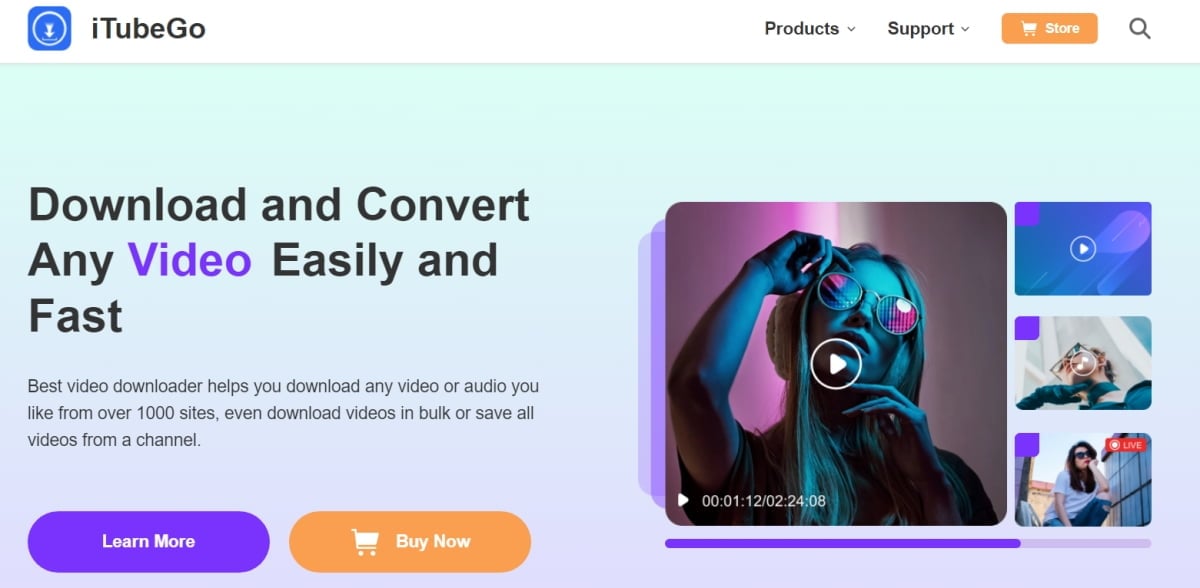The image size is (1200, 588).
Task: Click the iTubeGo brand name text
Action: pos(148,29)
